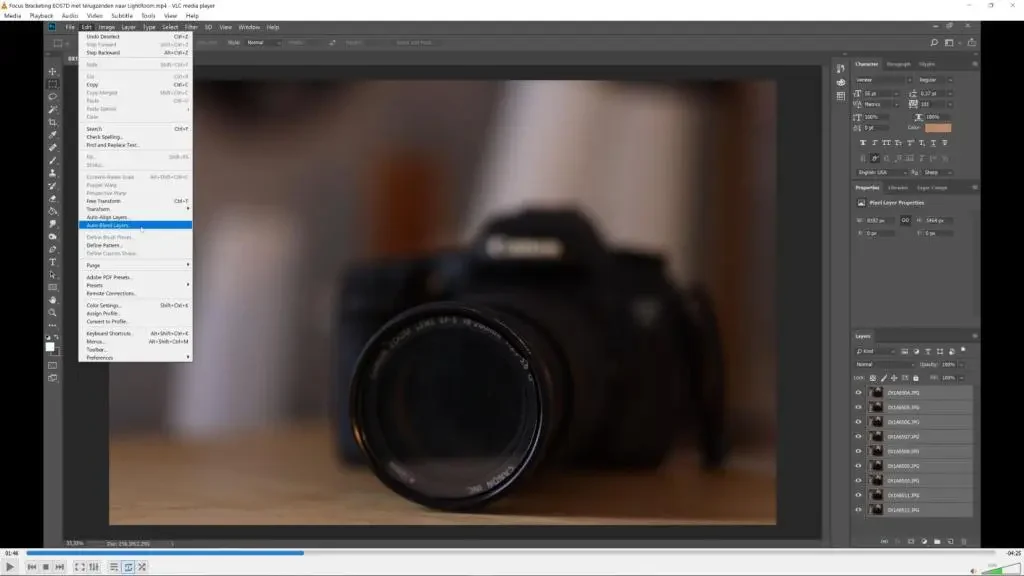The height and width of the screenshot is (576, 1024).
Task: Toggle VLC loop playback button
Action: point(128,567)
